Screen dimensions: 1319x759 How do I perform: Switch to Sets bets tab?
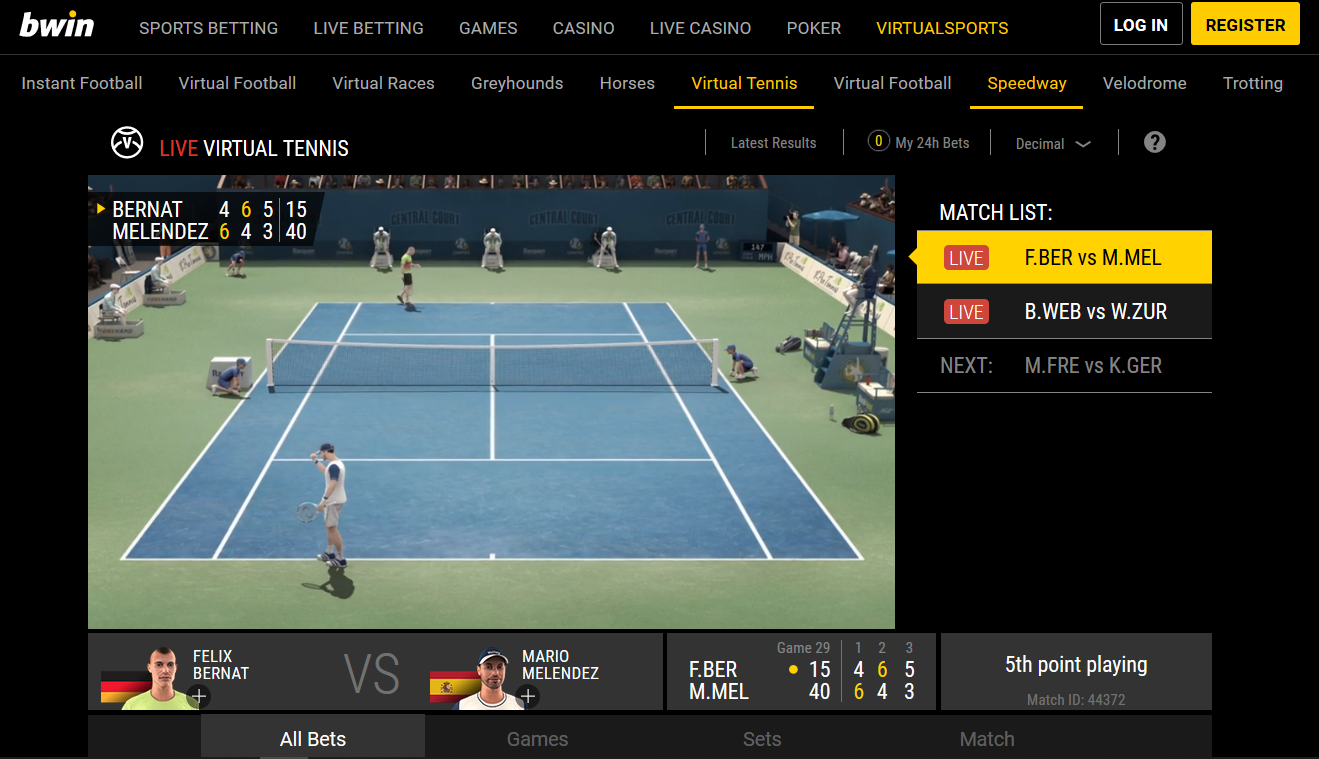coord(761,738)
